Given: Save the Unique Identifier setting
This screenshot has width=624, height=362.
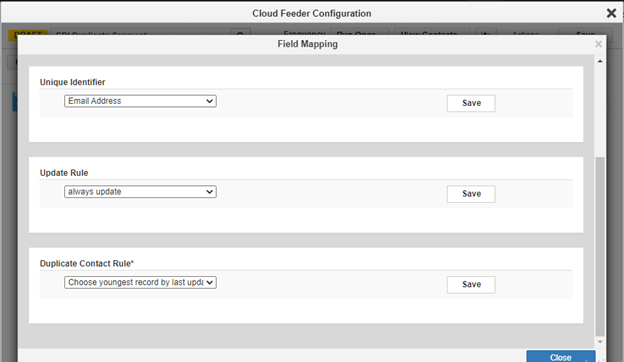Looking at the screenshot, I should [471, 103].
